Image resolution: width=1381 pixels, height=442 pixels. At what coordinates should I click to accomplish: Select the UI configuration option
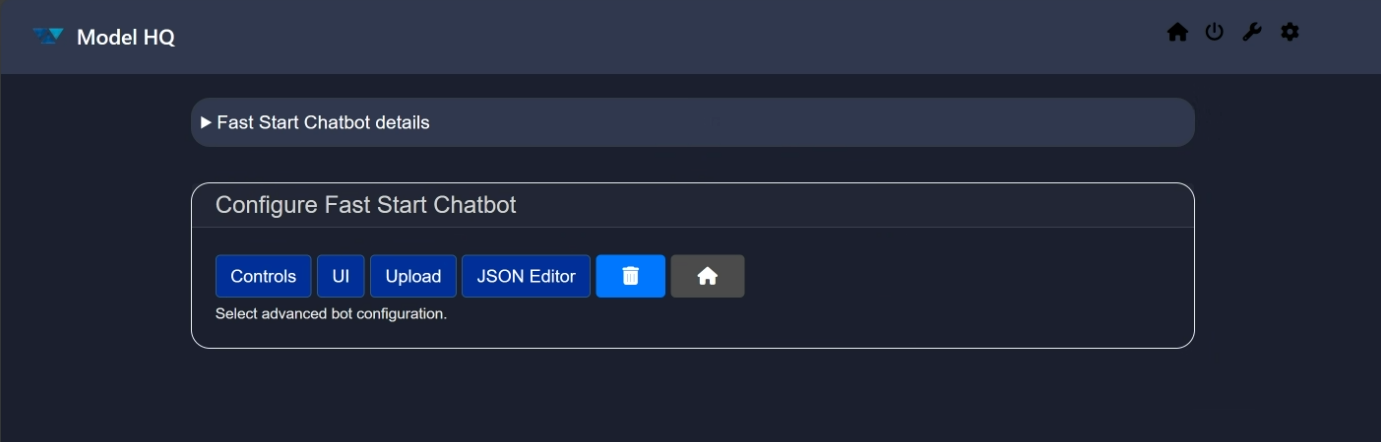pyautogui.click(x=340, y=276)
